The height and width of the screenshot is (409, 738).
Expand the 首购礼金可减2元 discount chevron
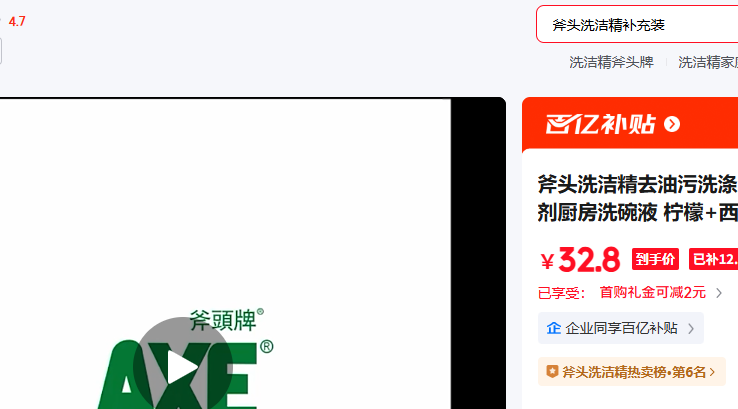click(x=719, y=293)
